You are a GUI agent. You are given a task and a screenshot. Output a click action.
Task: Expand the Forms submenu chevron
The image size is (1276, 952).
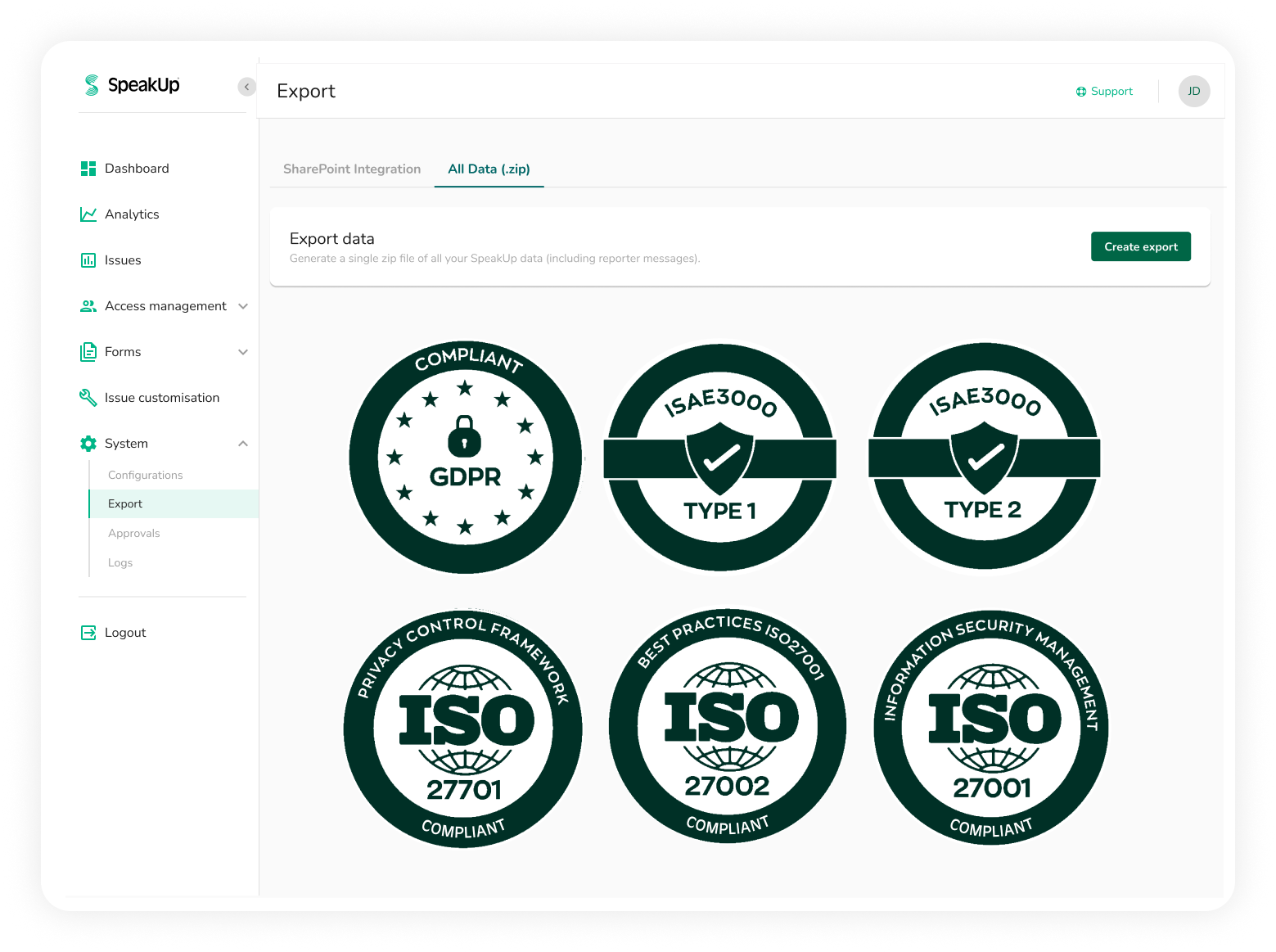[x=243, y=352]
